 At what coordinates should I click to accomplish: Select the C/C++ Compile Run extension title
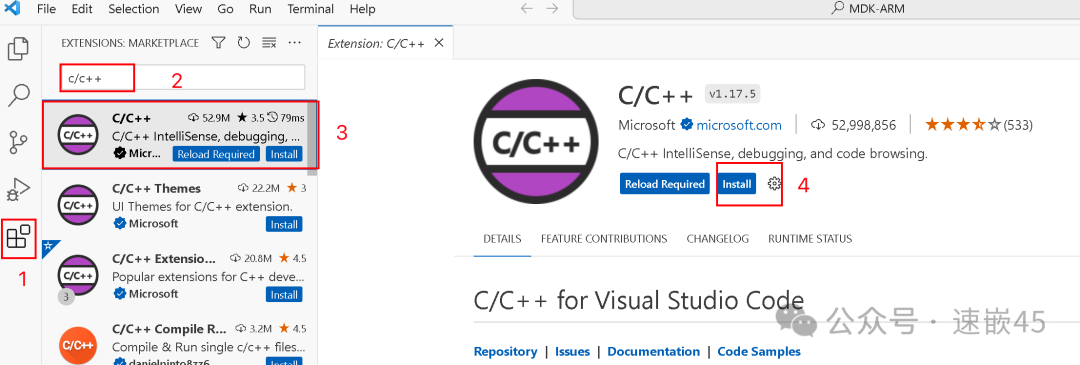168,328
